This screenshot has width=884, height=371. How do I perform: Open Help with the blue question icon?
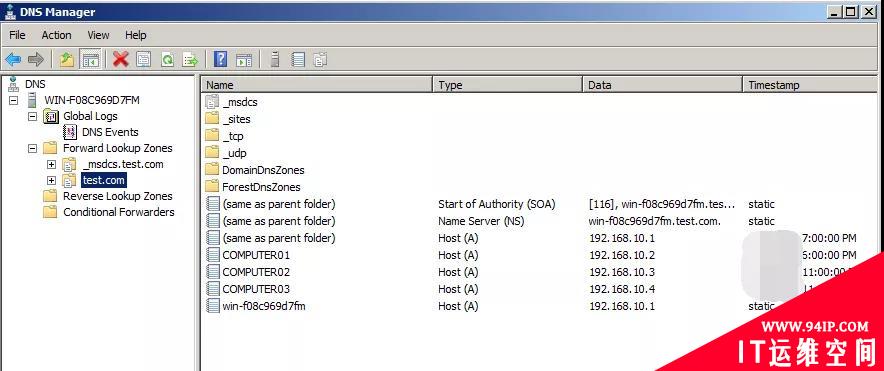pos(220,59)
